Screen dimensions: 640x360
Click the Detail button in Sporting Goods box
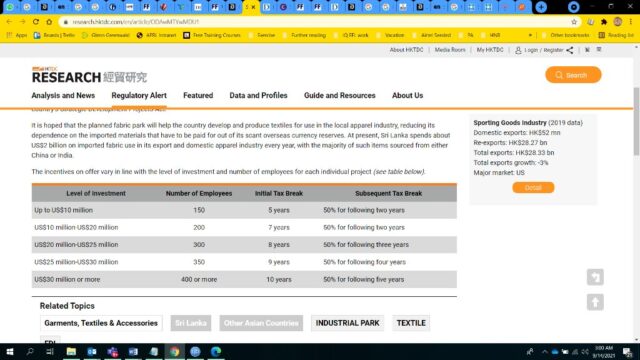coord(533,188)
